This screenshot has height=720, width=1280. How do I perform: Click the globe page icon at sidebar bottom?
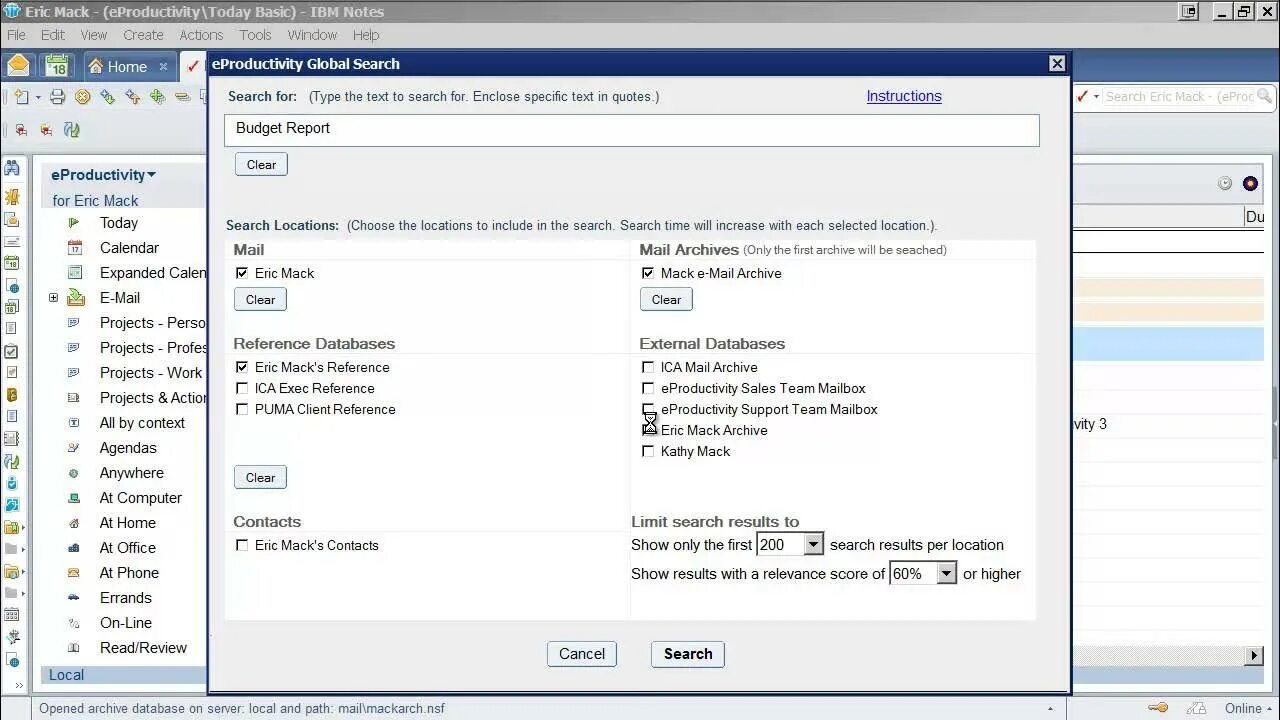pyautogui.click(x=12, y=661)
